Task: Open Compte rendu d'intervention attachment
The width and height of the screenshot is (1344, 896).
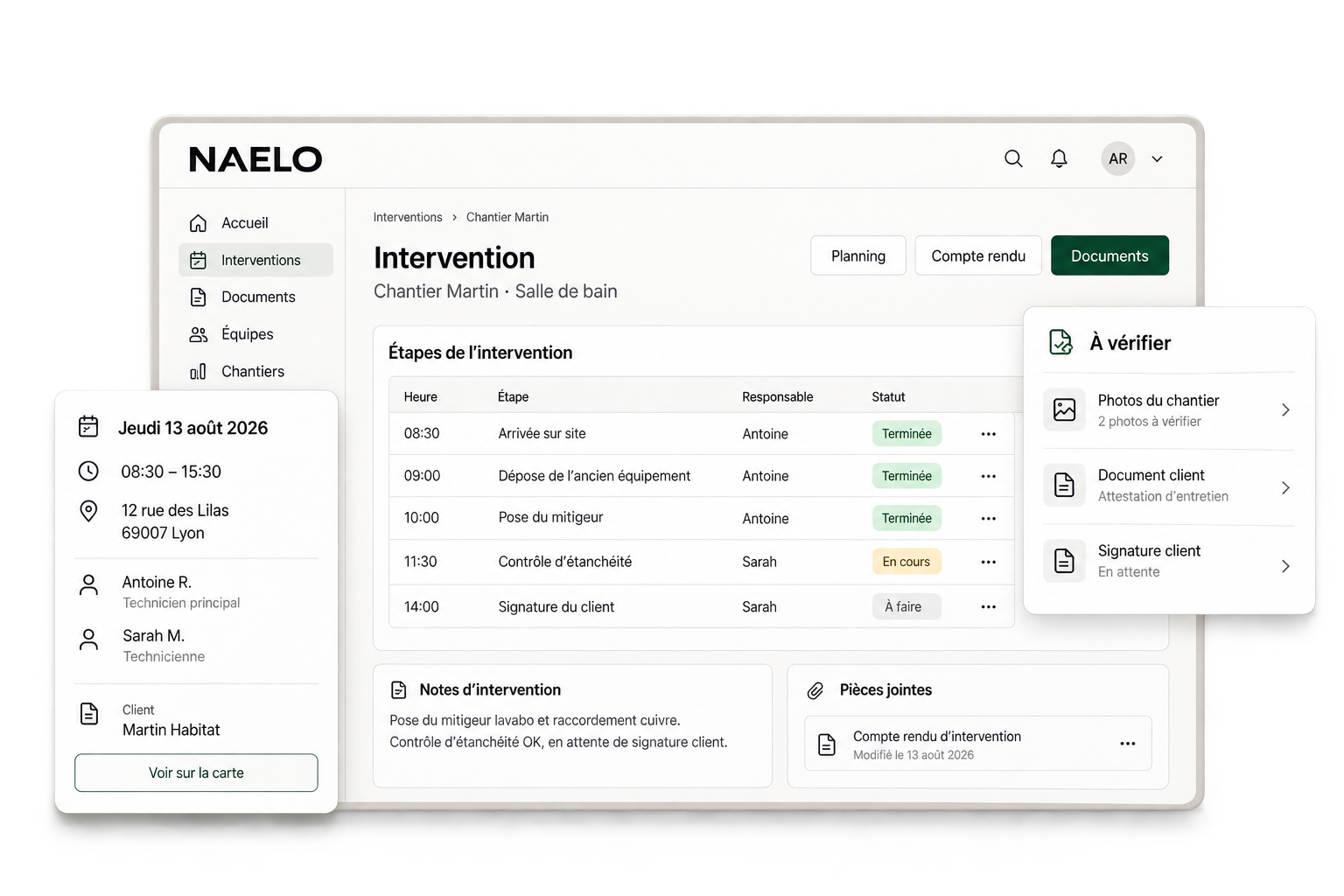Action: click(x=978, y=744)
